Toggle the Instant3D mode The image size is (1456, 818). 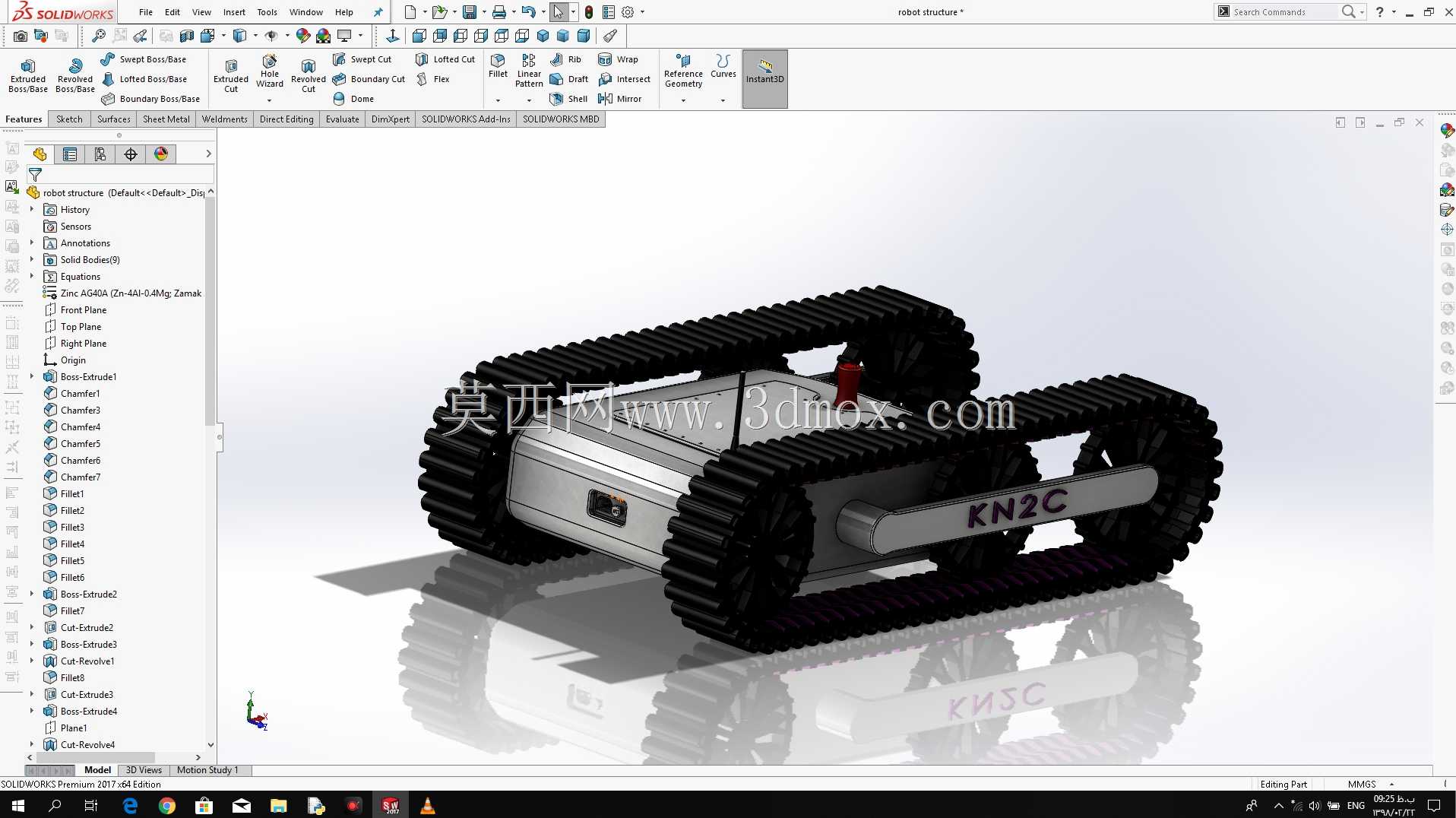pyautogui.click(x=764, y=79)
